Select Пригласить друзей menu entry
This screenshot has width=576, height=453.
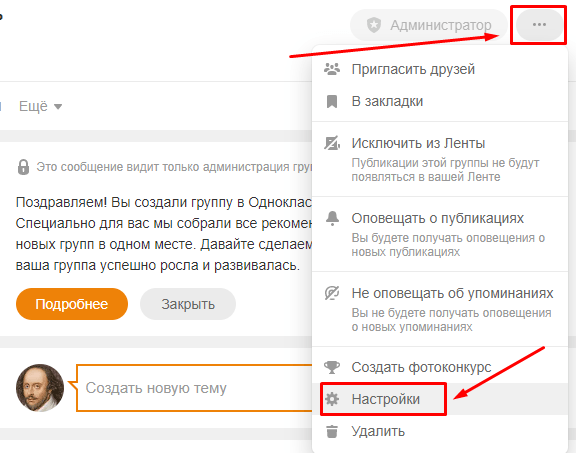[440, 69]
